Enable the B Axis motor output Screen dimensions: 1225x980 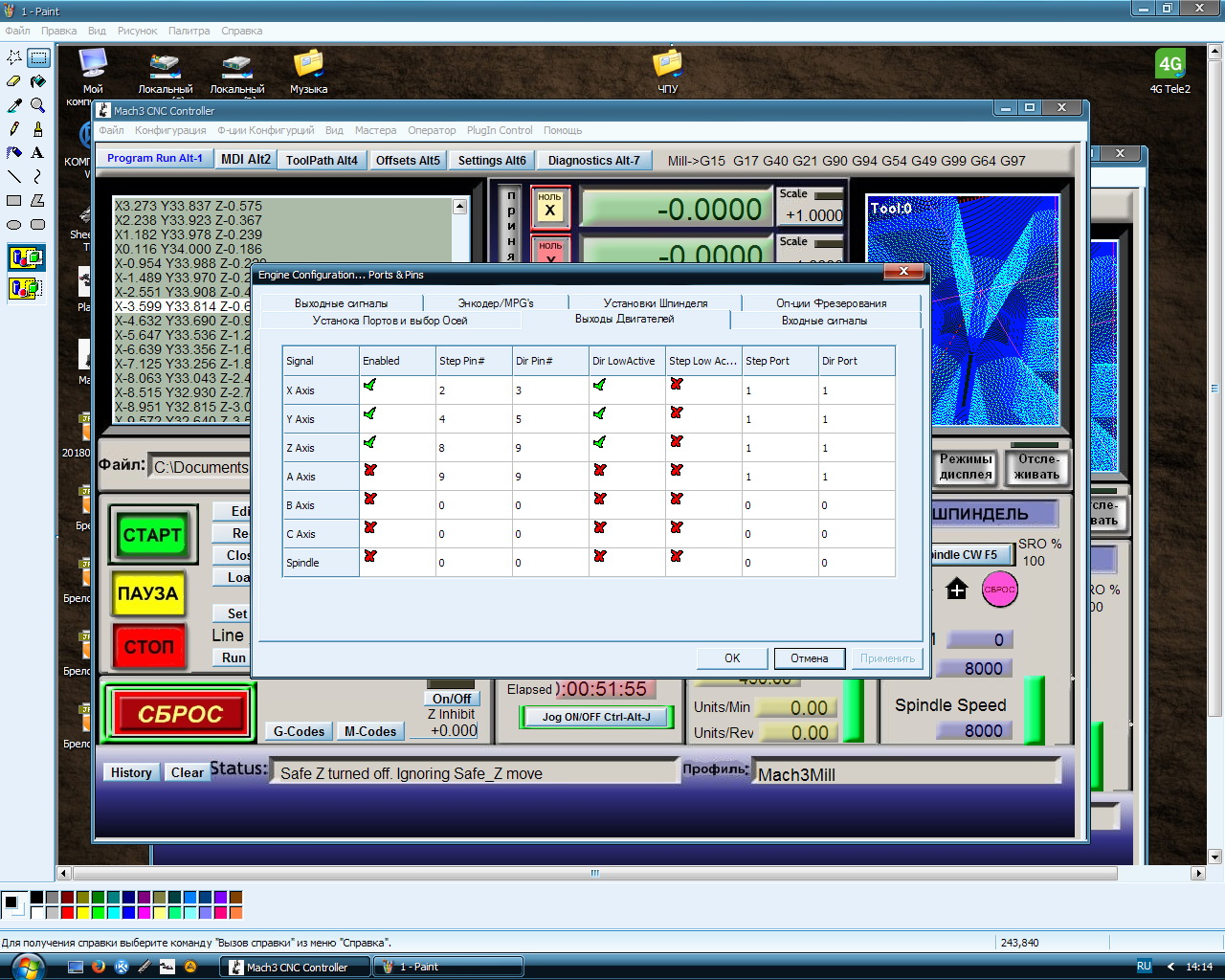[370, 499]
